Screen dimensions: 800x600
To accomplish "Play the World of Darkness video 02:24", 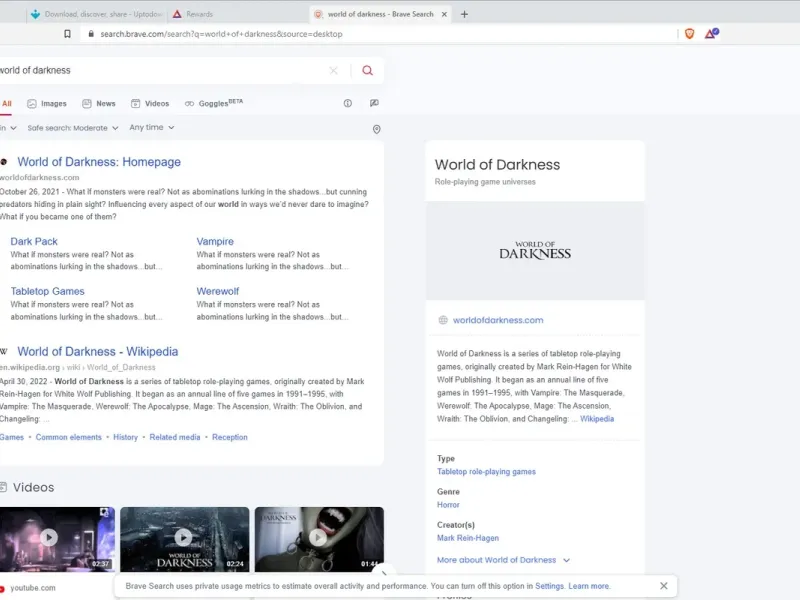I will [185, 539].
